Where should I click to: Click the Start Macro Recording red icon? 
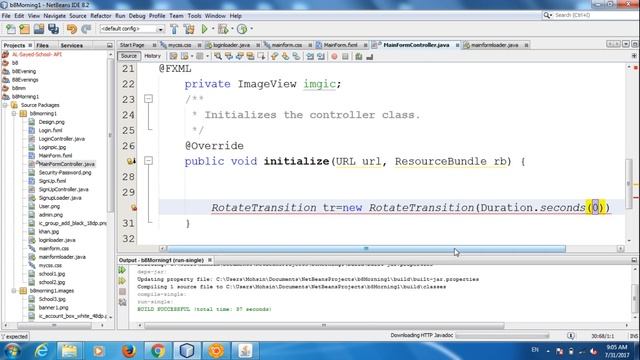[334, 56]
